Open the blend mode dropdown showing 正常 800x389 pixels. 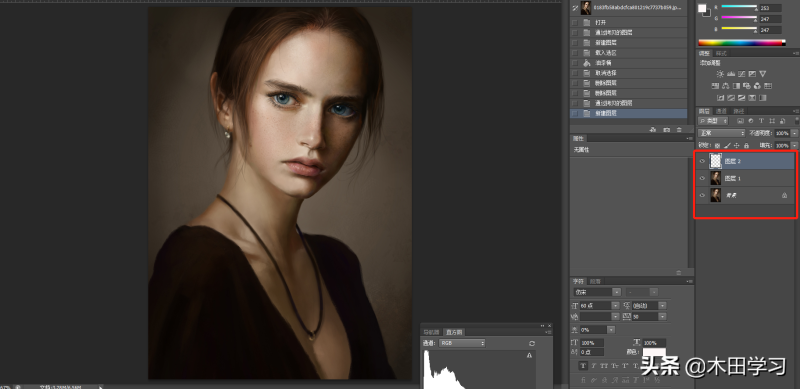point(721,133)
